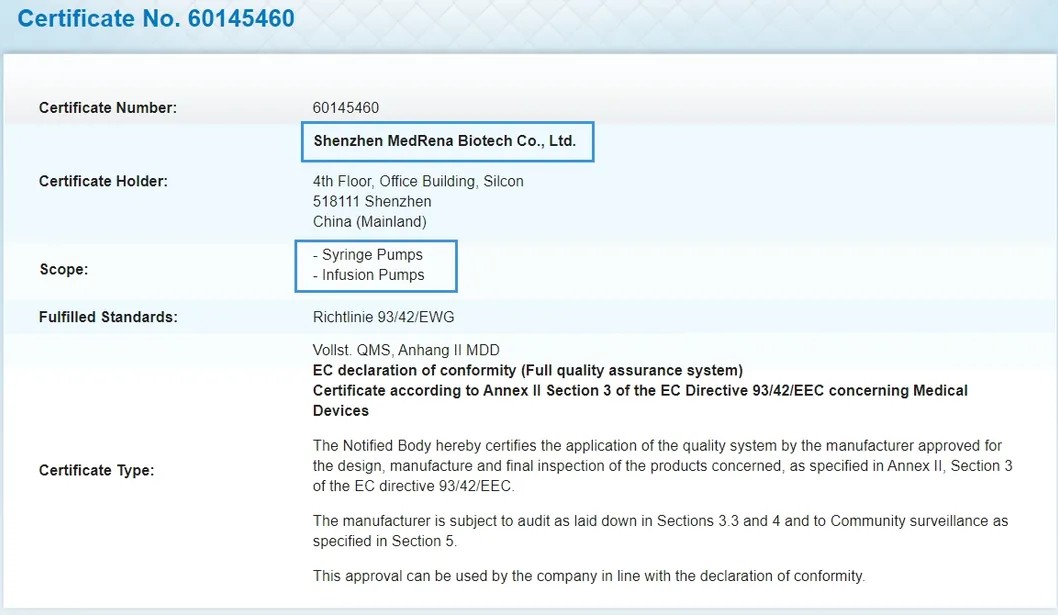
Task: Click the "Vollst. QMS, Anhang II MDD" line
Action: click(x=406, y=350)
